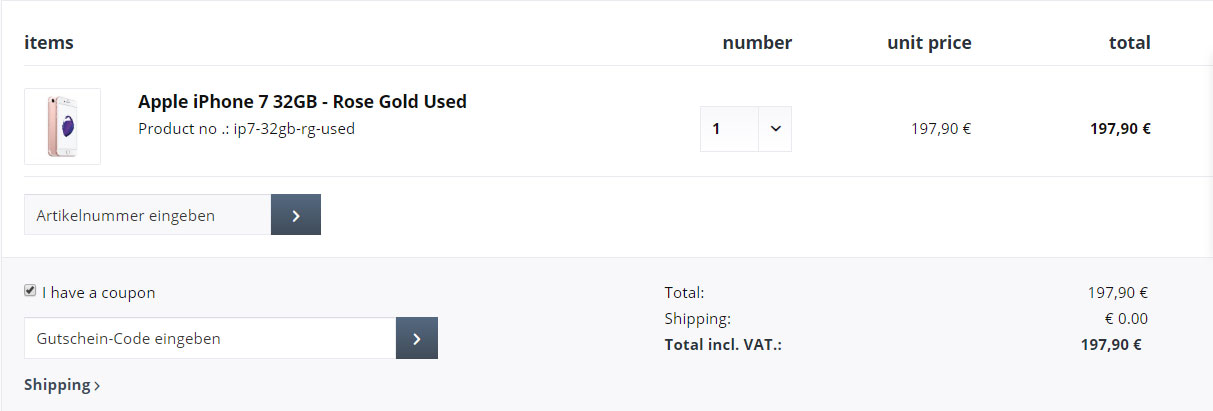Click the bold row total 197,90 € of the iPhone item
The image size is (1213, 411).
(x=1120, y=129)
